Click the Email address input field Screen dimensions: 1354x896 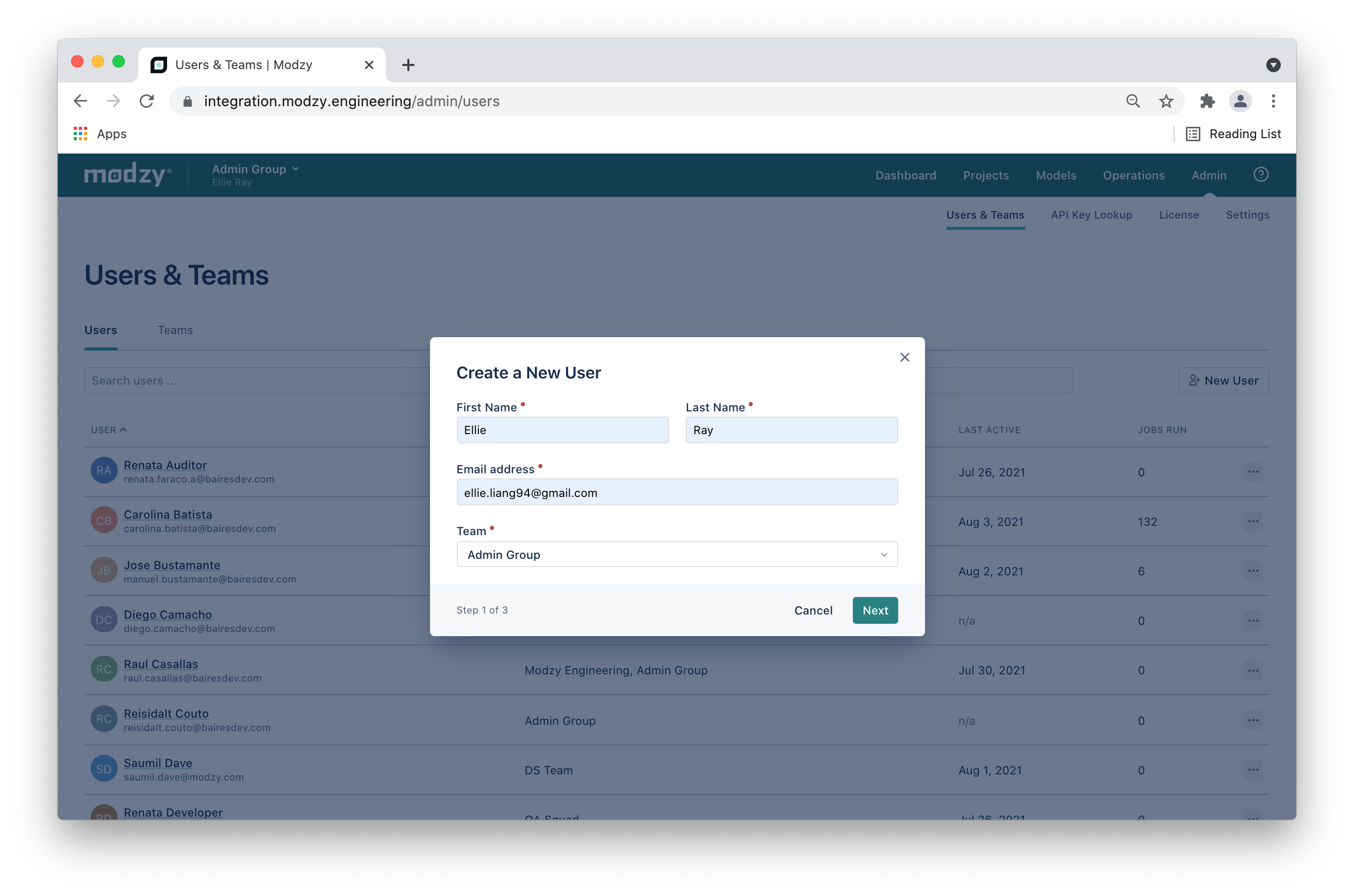[x=676, y=492]
